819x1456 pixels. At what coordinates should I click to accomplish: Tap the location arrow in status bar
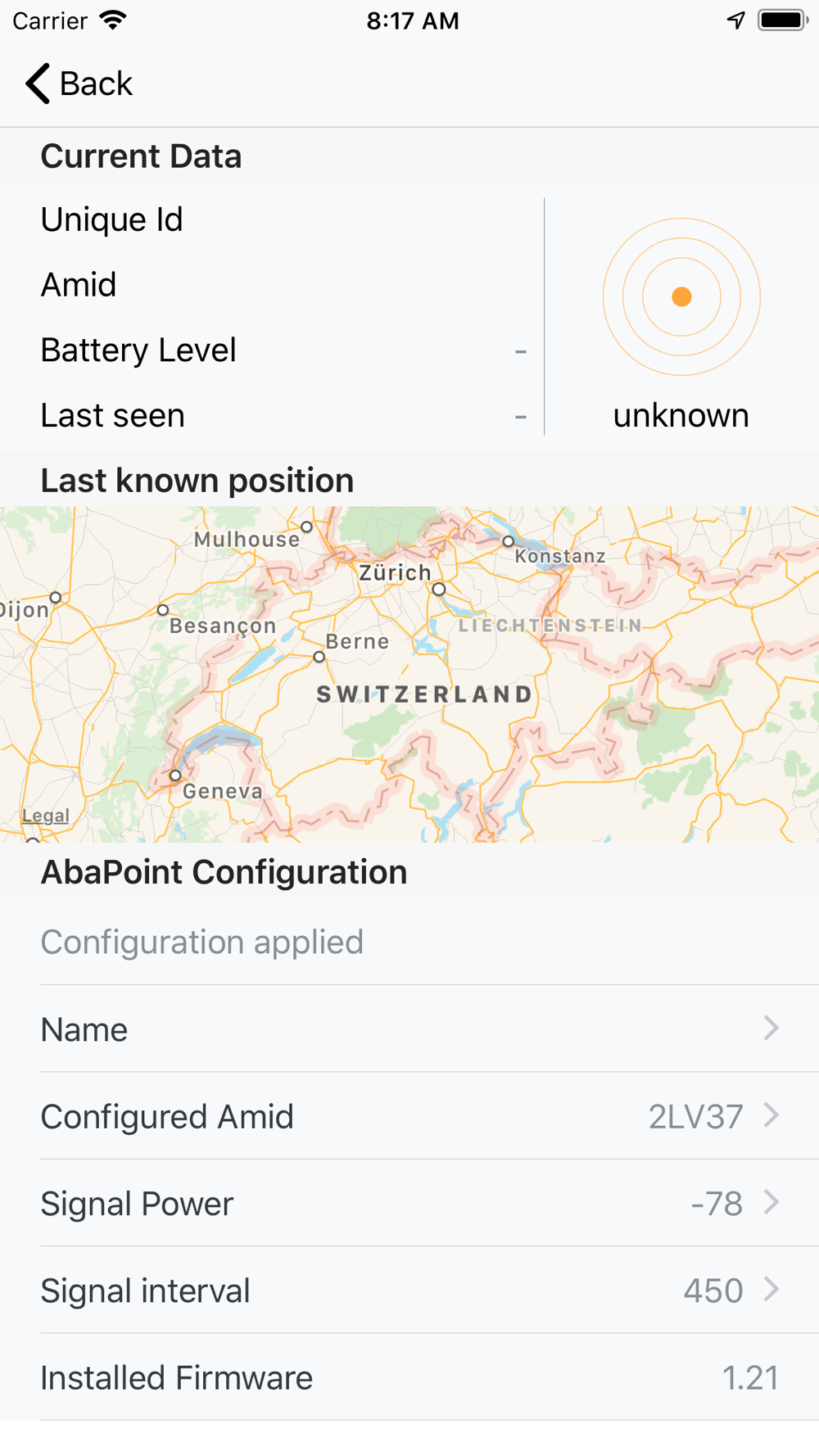(735, 20)
